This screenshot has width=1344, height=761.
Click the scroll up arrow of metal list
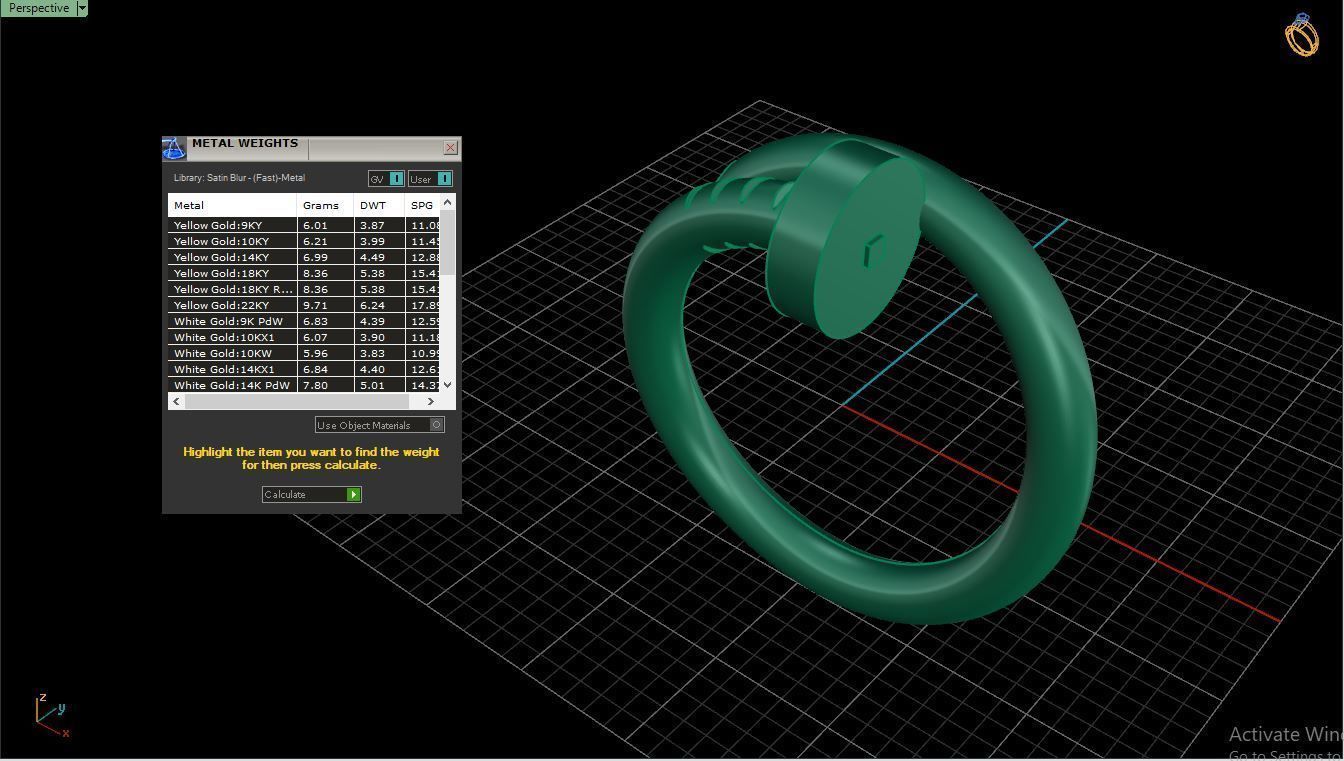click(448, 202)
